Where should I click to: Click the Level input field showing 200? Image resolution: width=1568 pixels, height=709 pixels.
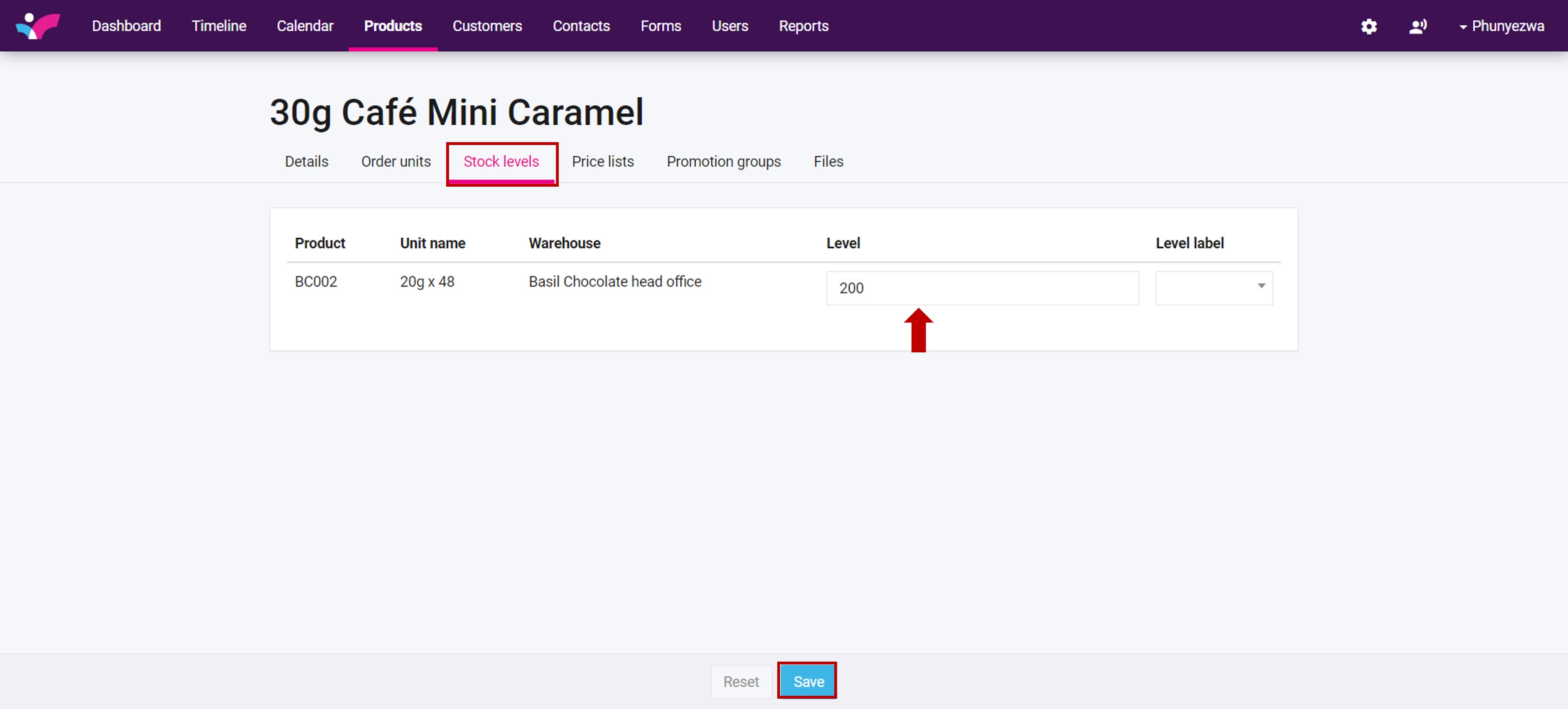[x=981, y=288]
